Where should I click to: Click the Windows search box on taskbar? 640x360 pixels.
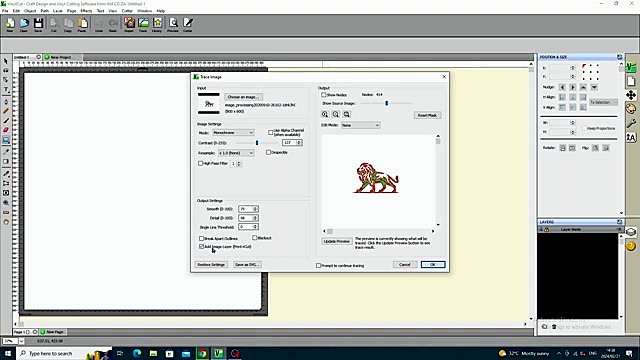tap(64, 353)
